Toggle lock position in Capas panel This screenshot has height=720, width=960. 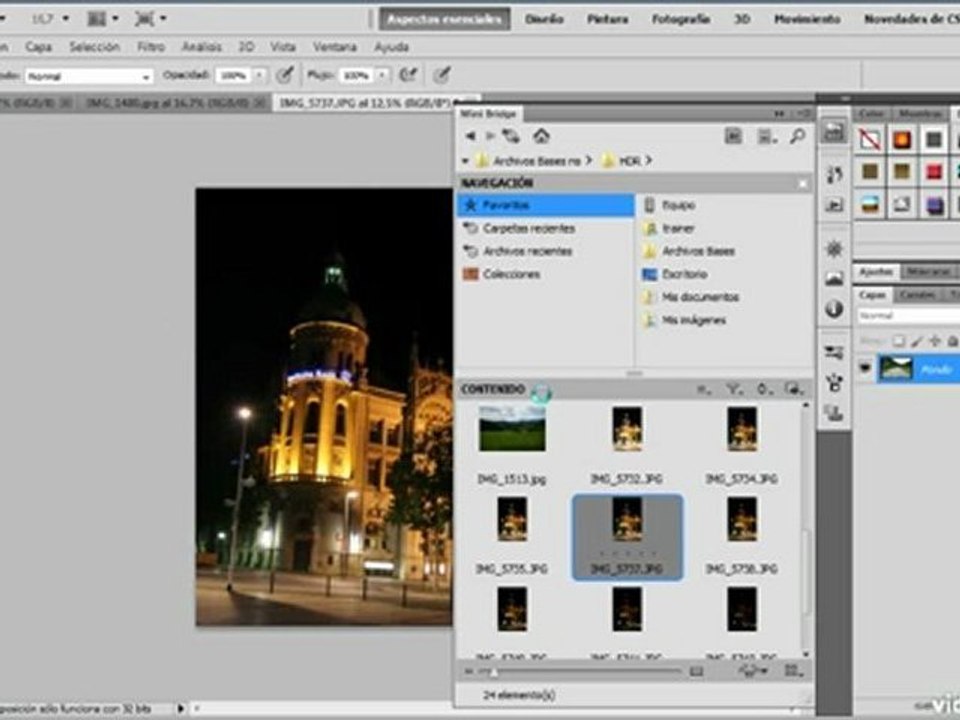934,341
